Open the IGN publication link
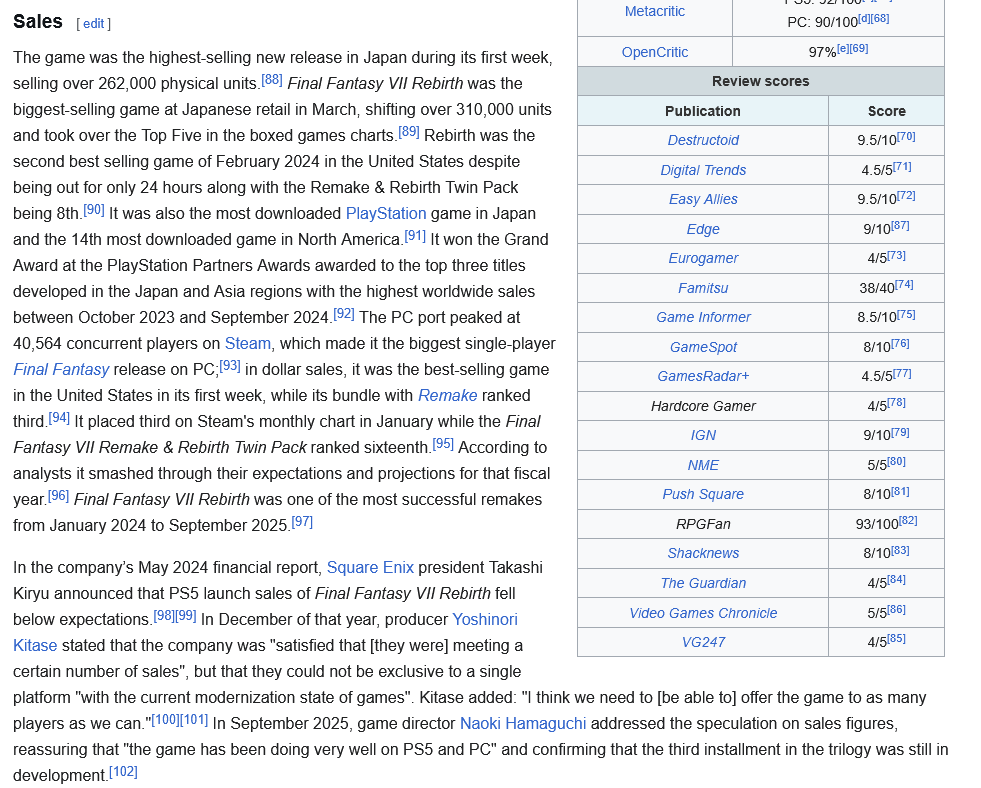The image size is (981, 788). coord(703,435)
